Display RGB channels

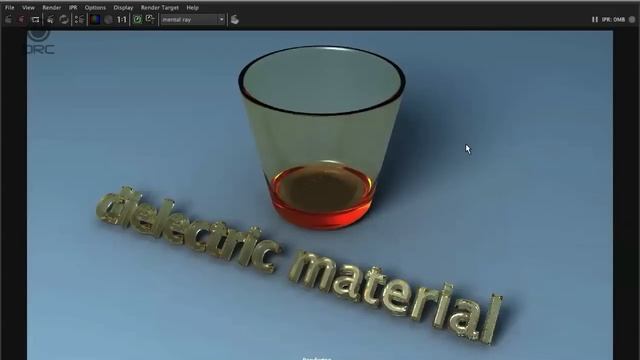[95, 19]
